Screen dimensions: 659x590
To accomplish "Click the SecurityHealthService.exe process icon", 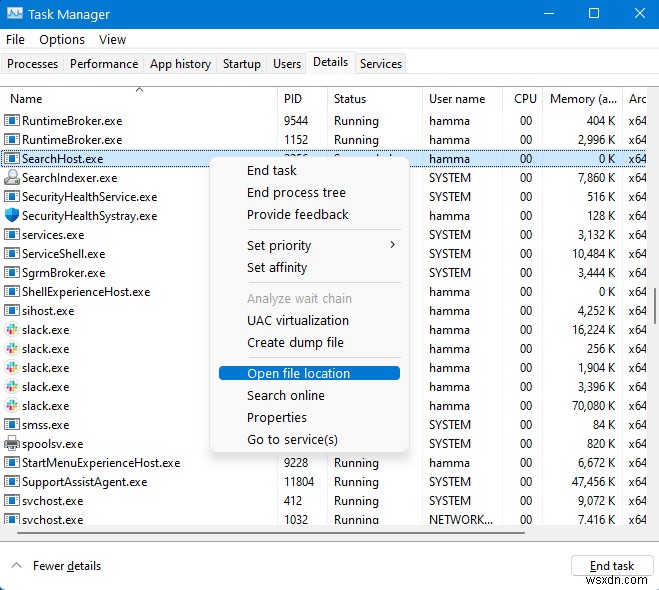I will pos(12,197).
